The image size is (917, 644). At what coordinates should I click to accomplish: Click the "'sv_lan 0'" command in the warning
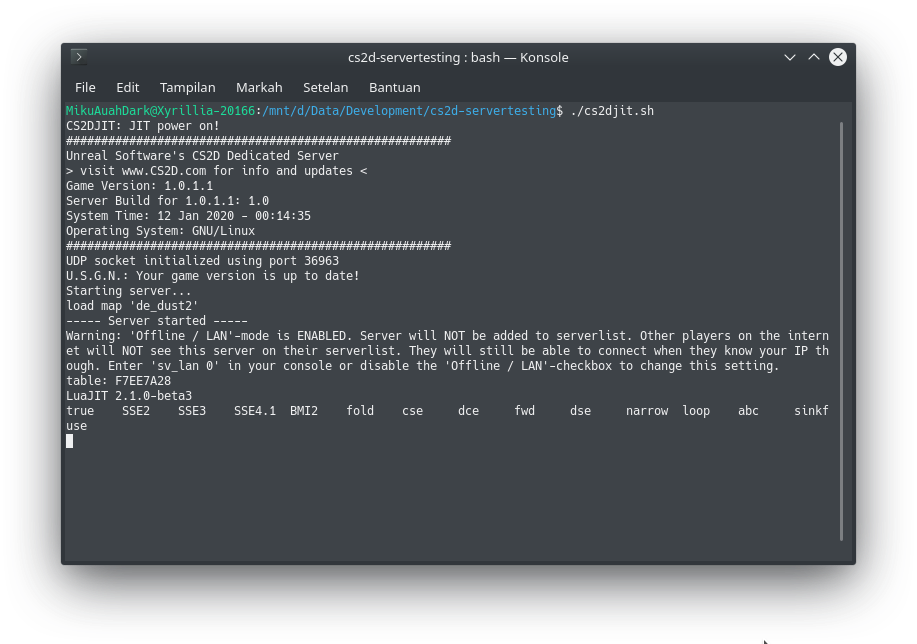[185, 366]
